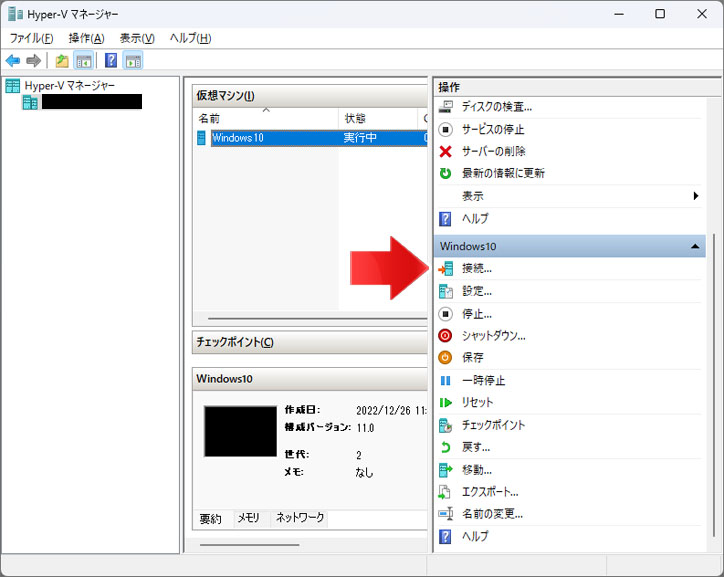Click the Help icon under Windows10 actions
This screenshot has width=724, height=577.
click(445, 536)
